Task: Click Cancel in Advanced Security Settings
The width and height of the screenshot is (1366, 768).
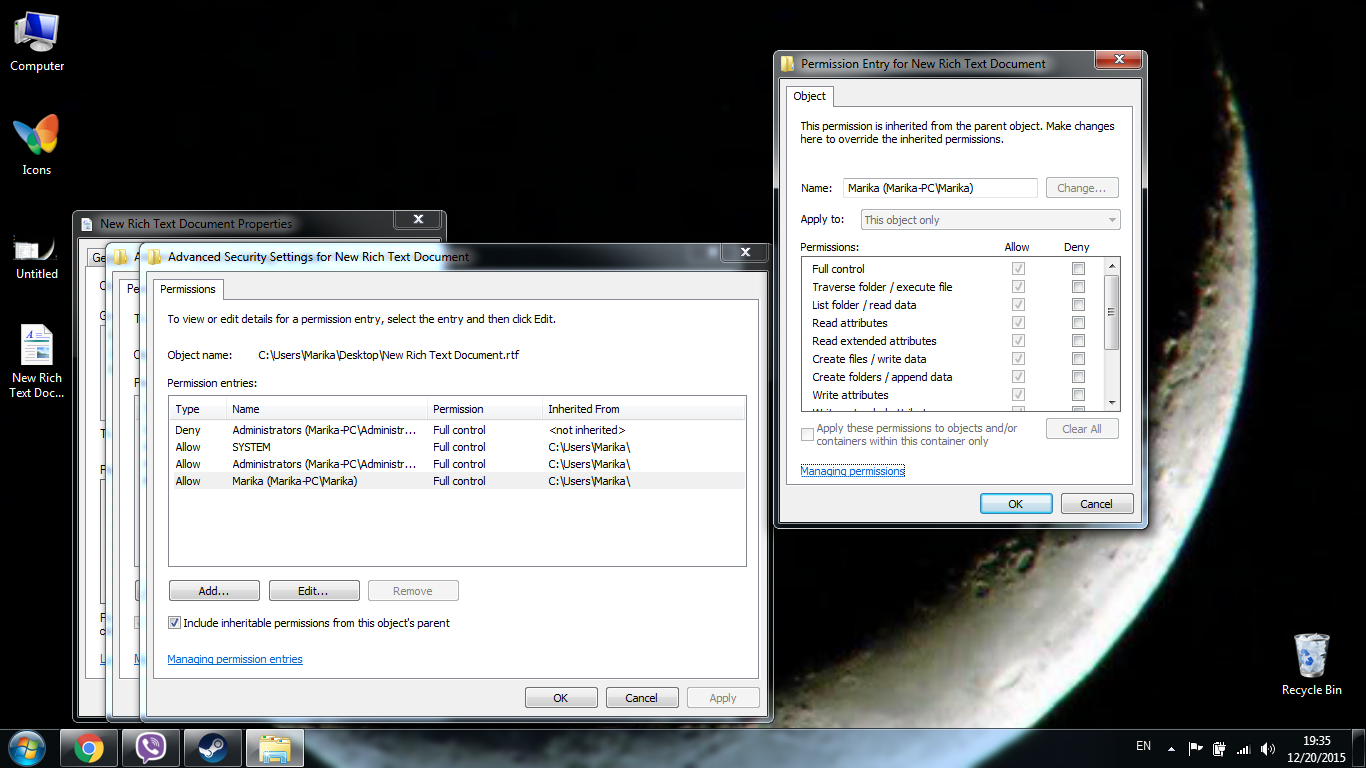Action: tap(642, 698)
